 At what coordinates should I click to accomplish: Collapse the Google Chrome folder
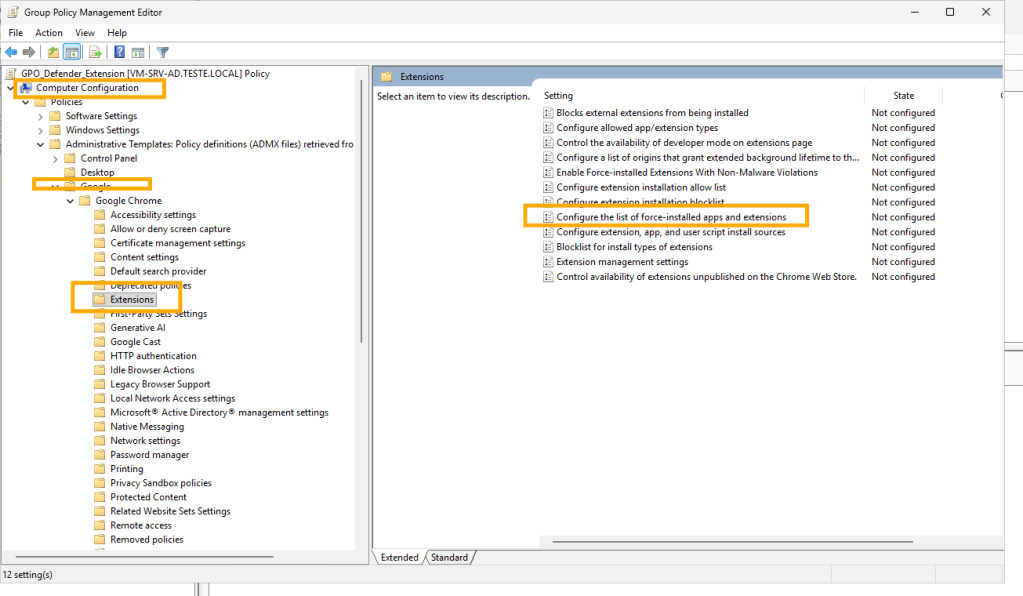pos(70,201)
